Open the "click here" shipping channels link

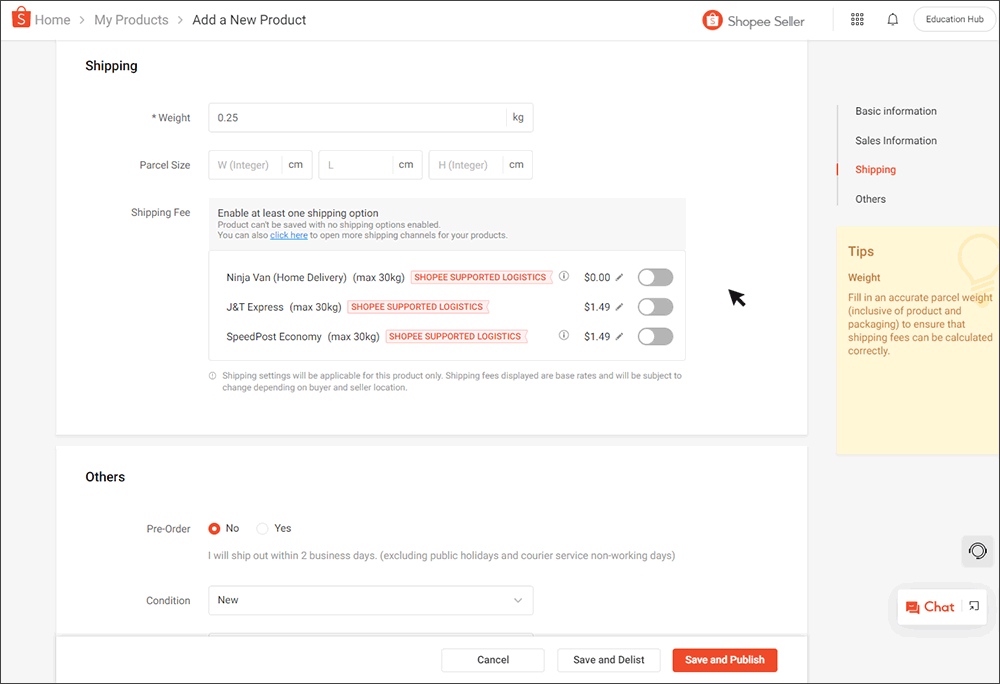(x=289, y=235)
